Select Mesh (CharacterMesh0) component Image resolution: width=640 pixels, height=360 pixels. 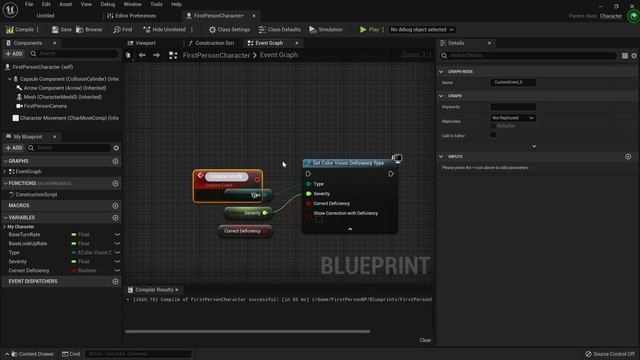59,97
